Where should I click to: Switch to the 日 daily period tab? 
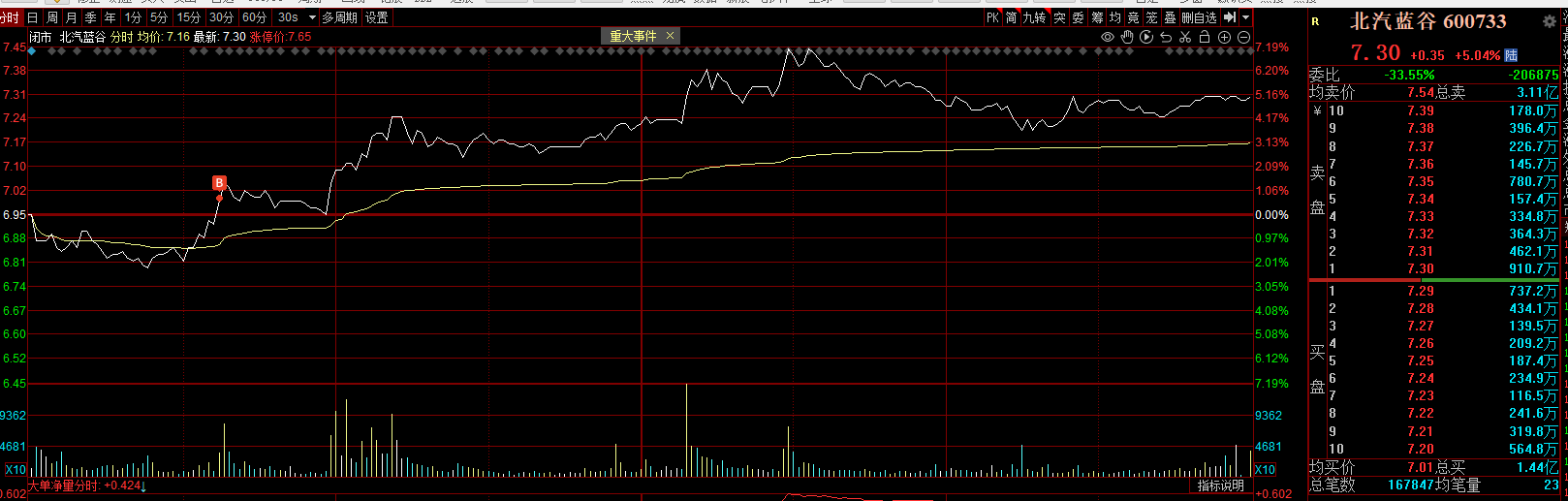pos(33,17)
